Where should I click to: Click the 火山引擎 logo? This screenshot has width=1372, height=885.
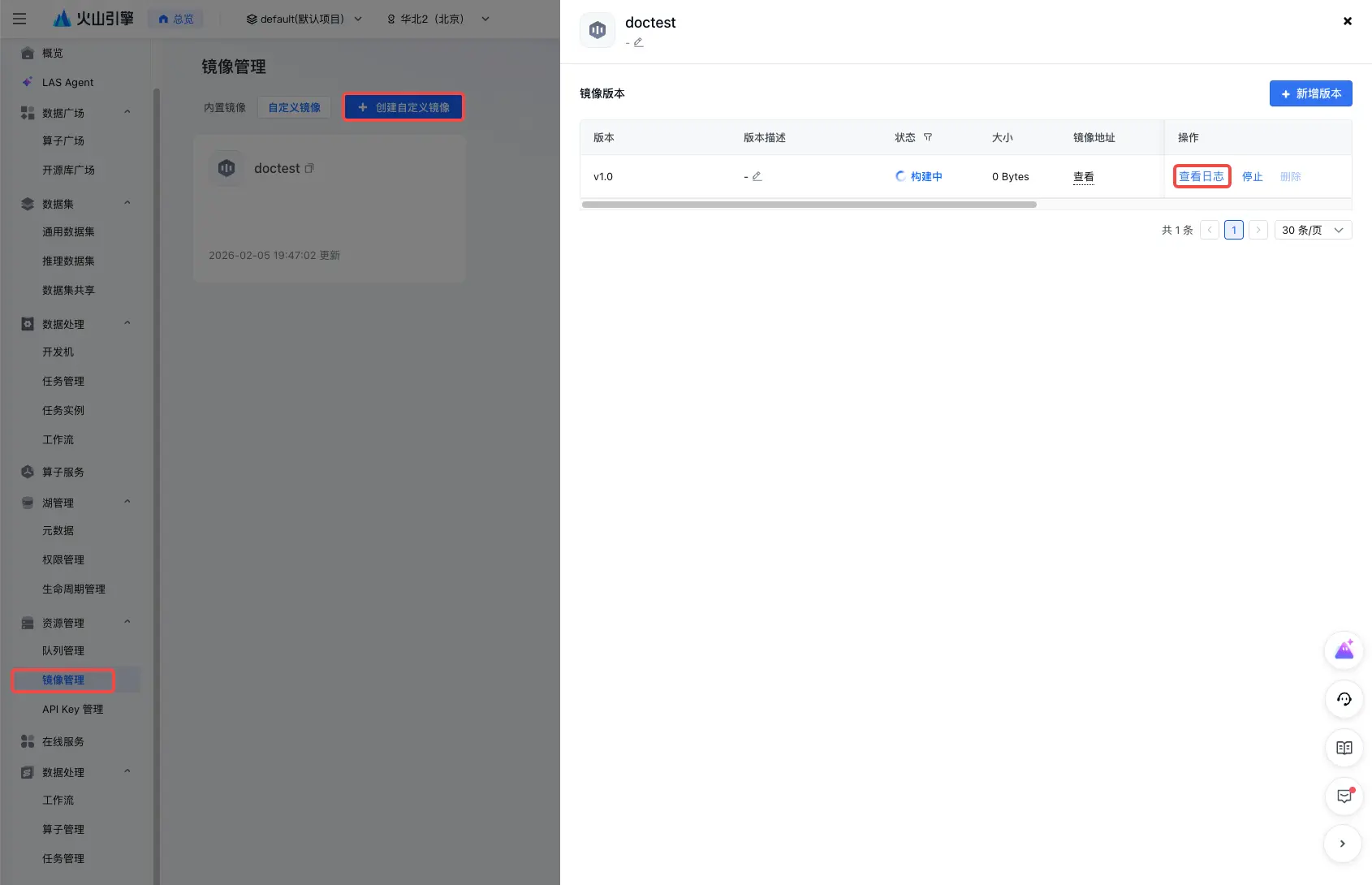coord(93,19)
